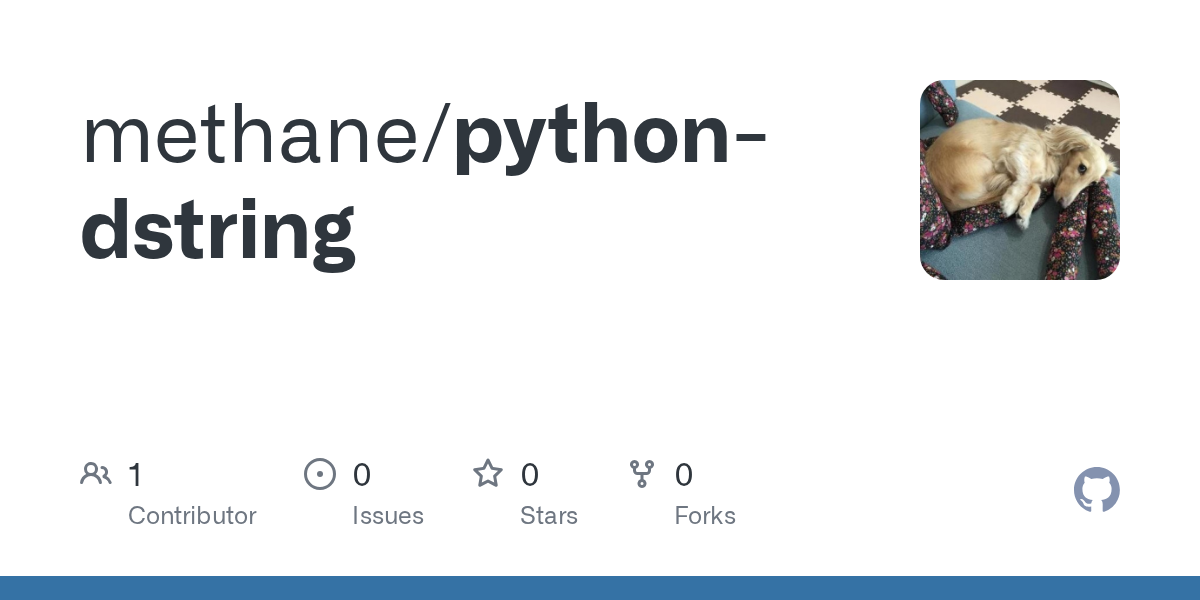Click the Stars star icon
Viewport: 1200px width, 600px height.
coord(488,473)
